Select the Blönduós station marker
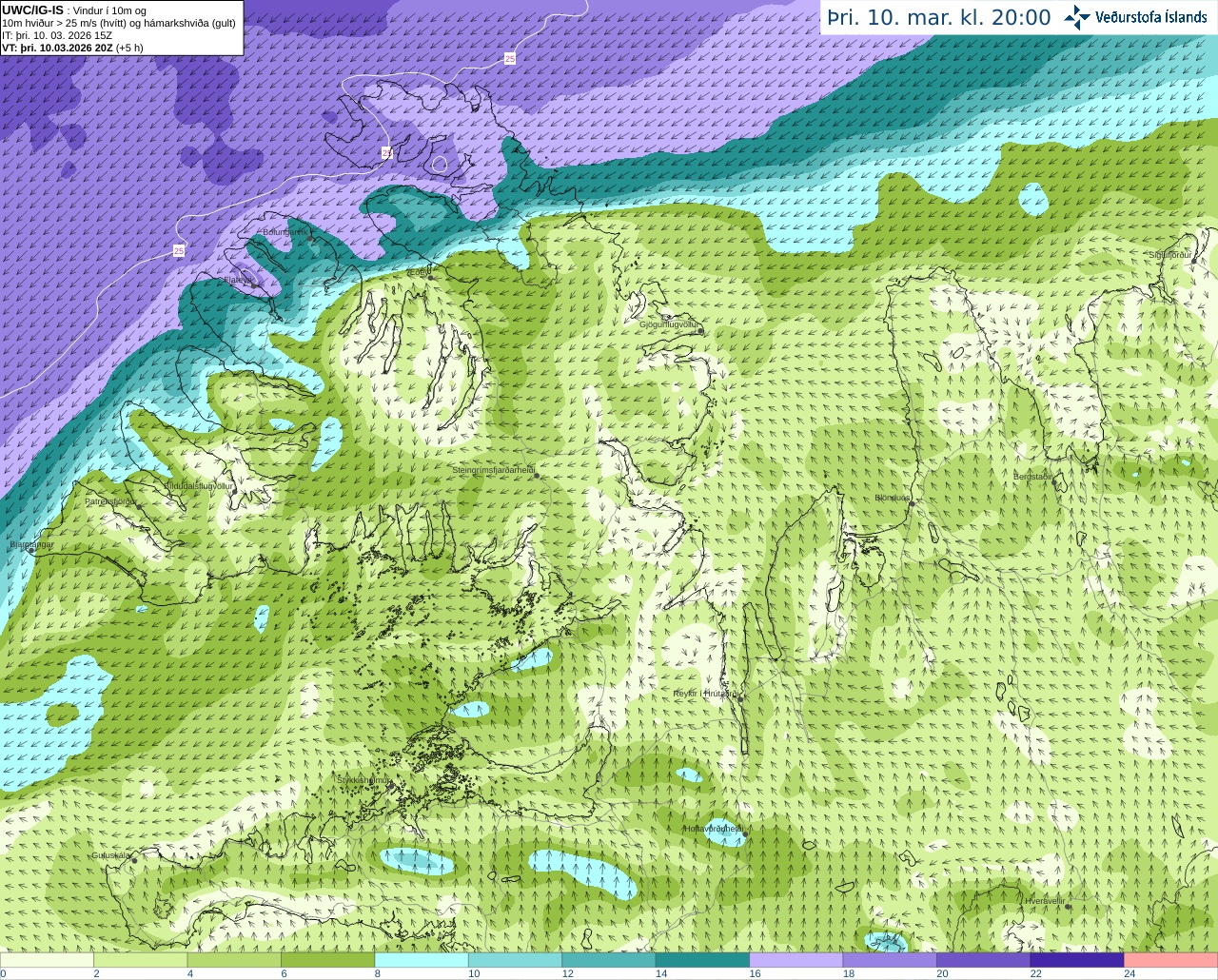Viewport: 1218px width, 980px height. coord(911,504)
